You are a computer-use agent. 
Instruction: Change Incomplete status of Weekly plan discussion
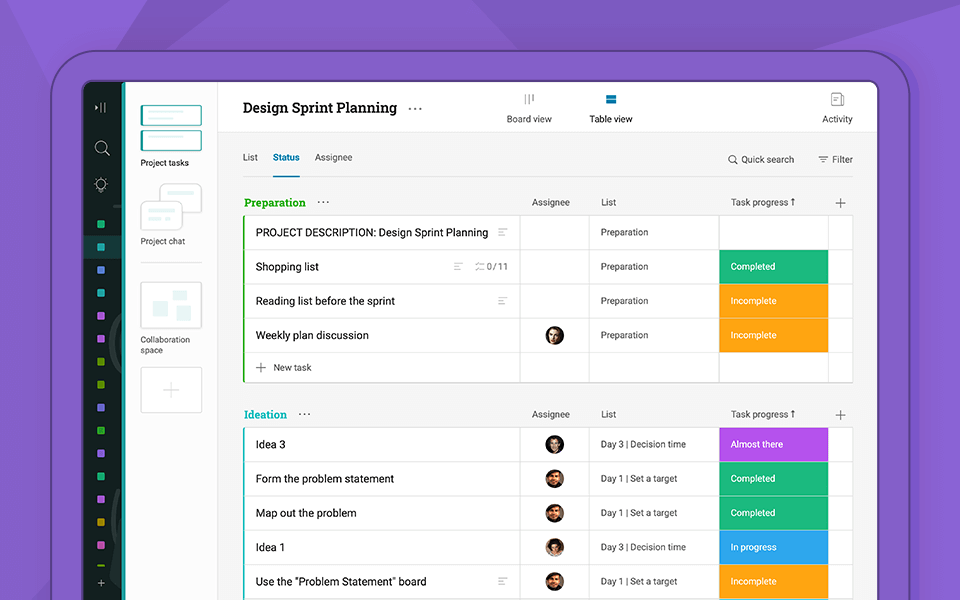pyautogui.click(x=773, y=335)
